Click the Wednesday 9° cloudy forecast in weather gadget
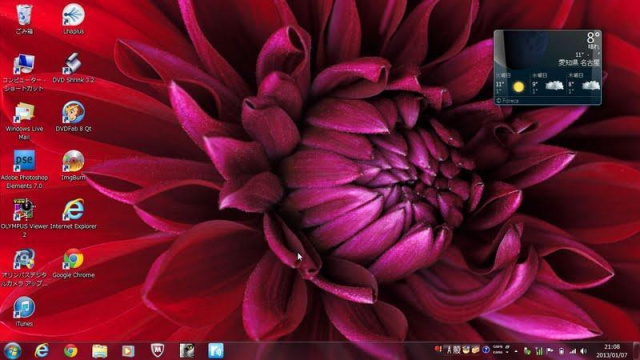Screen dimensions: 640x360 point(548,84)
